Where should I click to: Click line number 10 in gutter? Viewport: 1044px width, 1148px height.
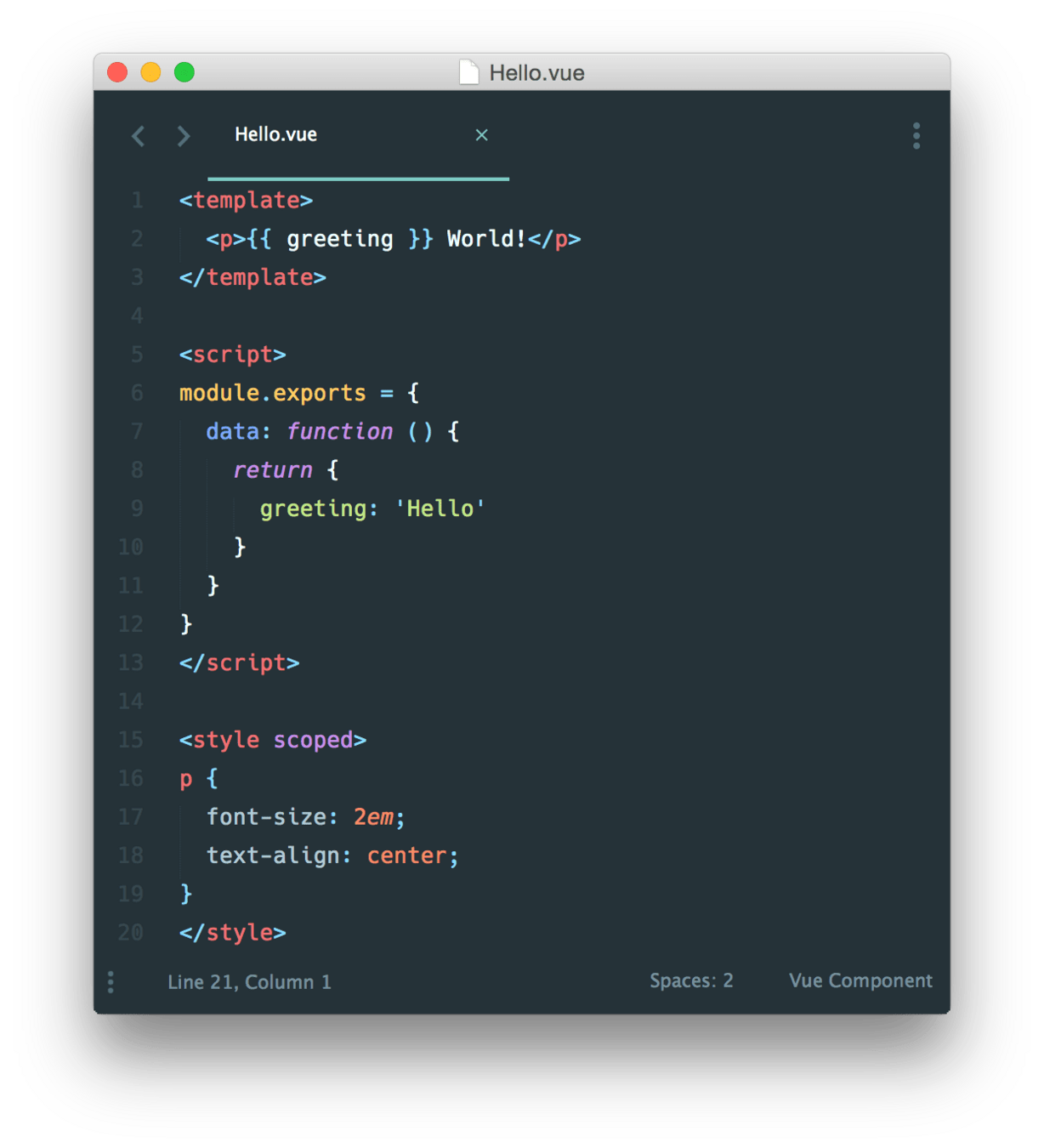coord(131,547)
